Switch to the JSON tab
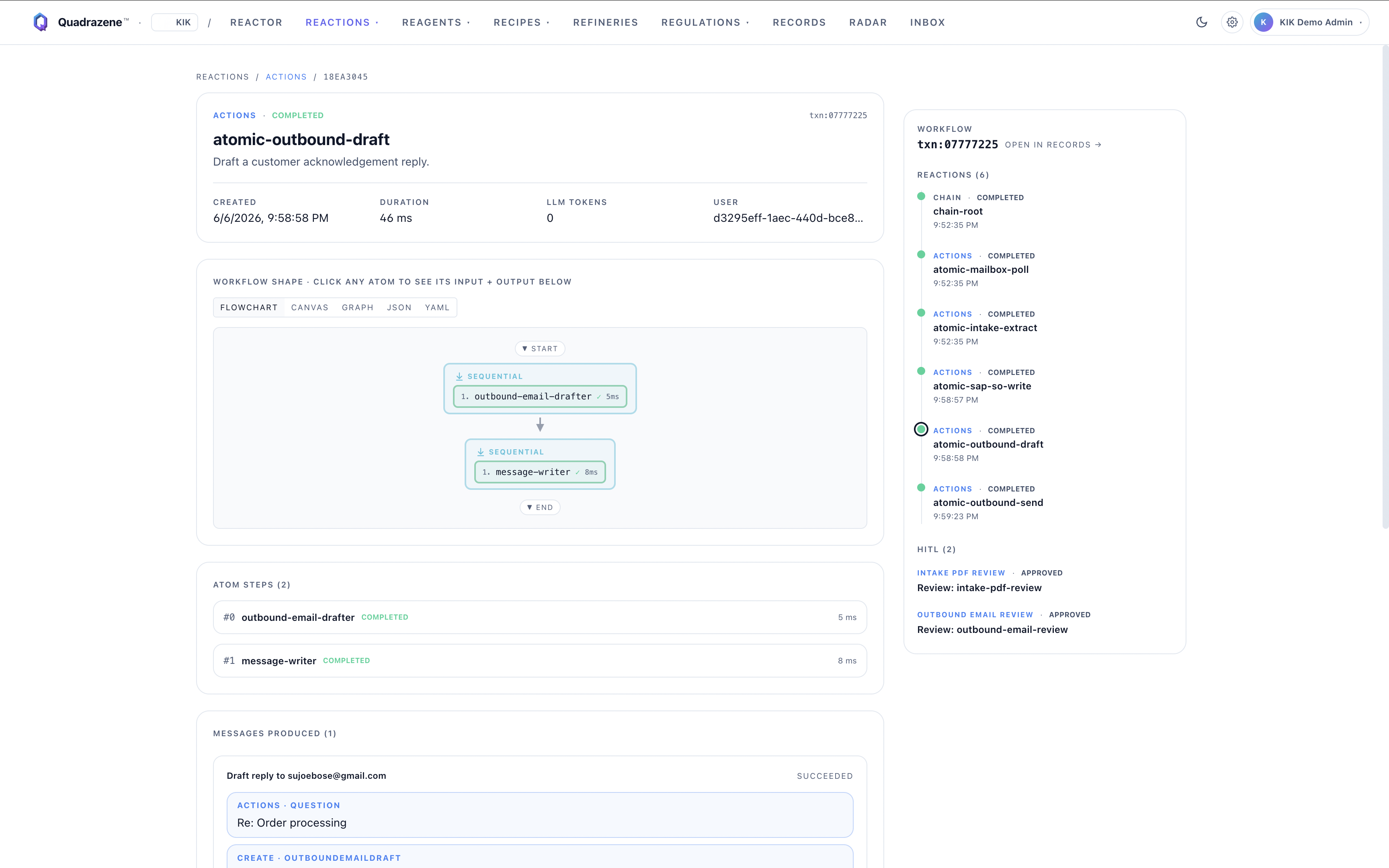 (399, 308)
